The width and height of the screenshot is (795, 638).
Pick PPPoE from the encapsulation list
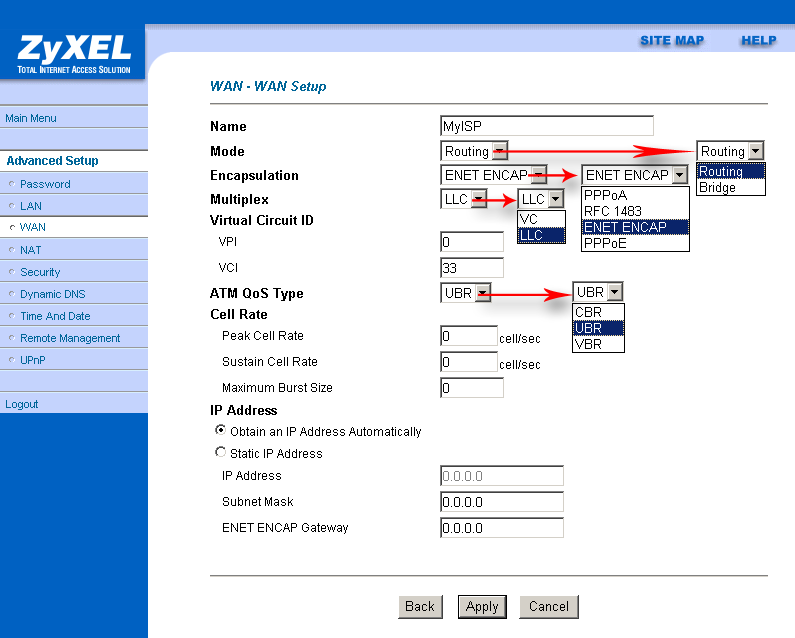635,243
